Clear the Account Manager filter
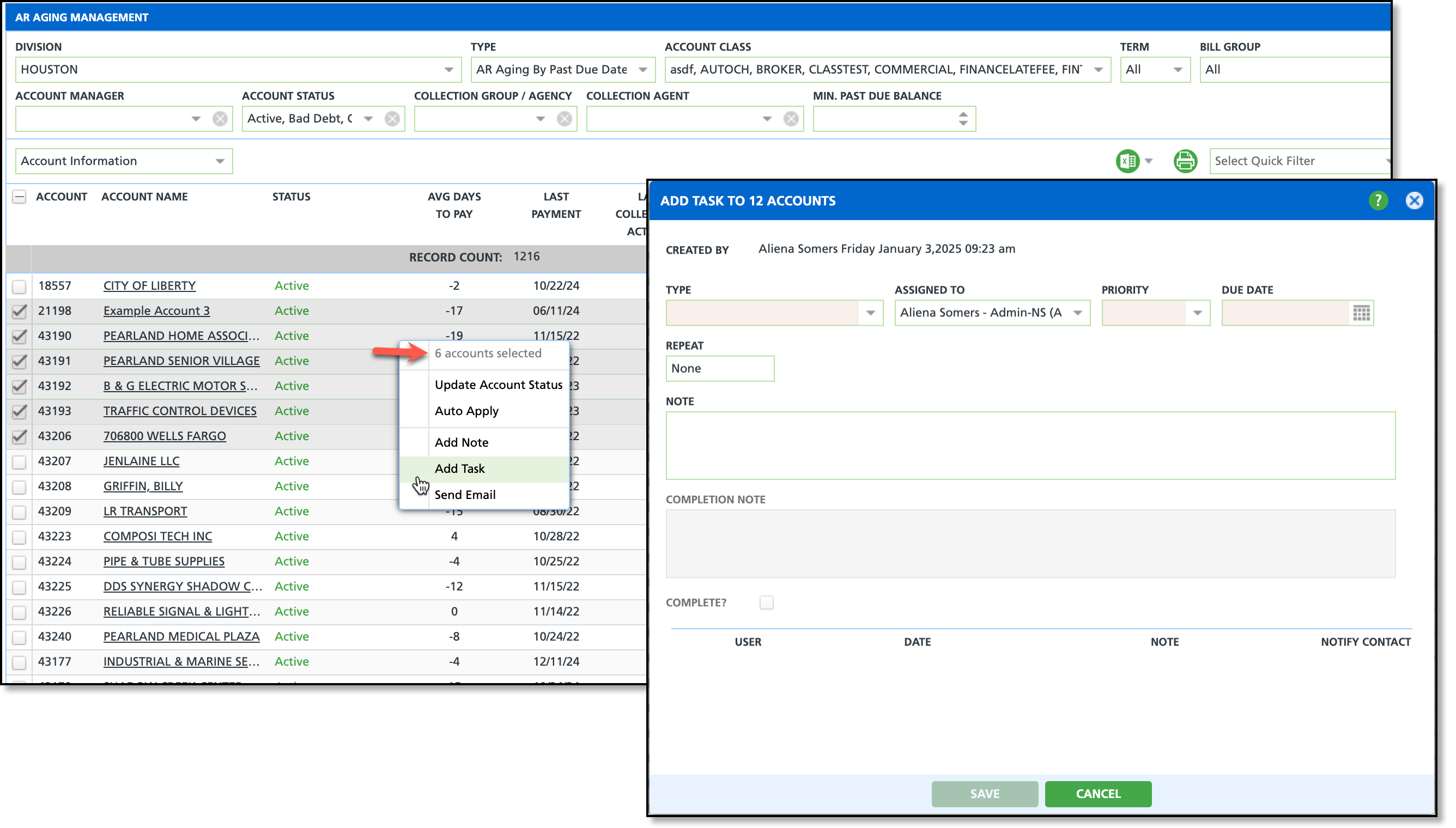 coord(220,118)
